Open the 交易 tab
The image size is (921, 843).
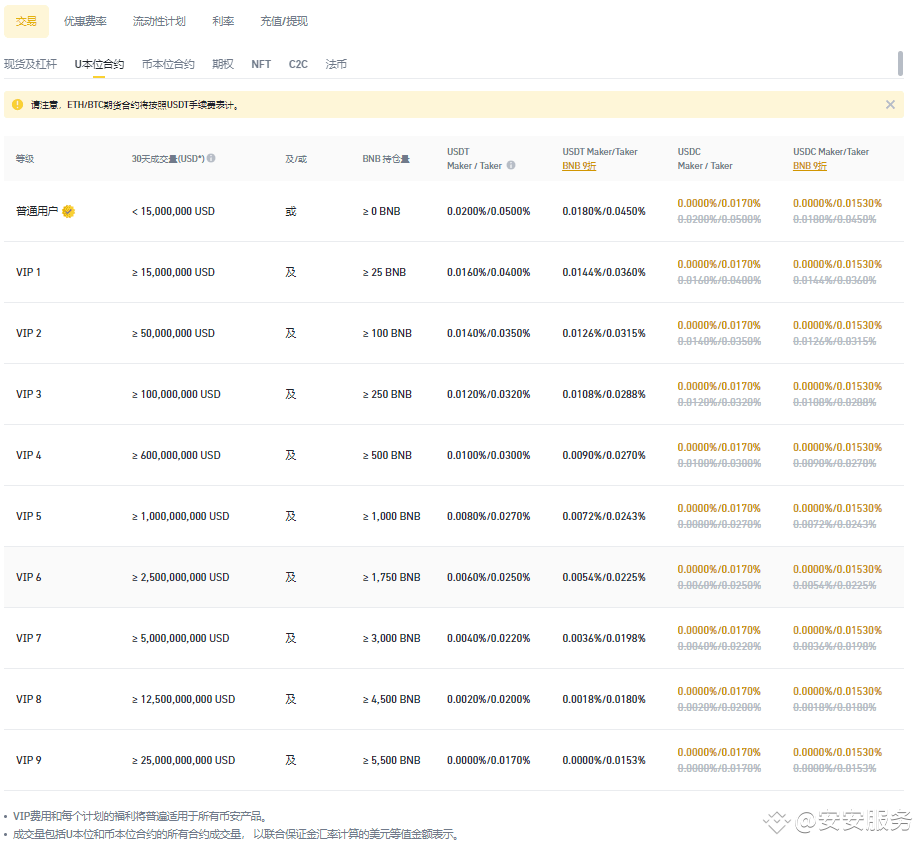26,21
